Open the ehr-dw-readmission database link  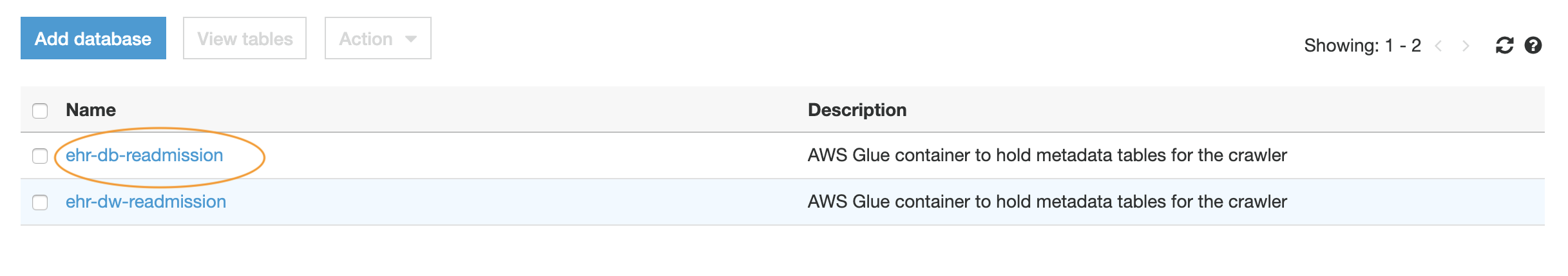coord(146,202)
